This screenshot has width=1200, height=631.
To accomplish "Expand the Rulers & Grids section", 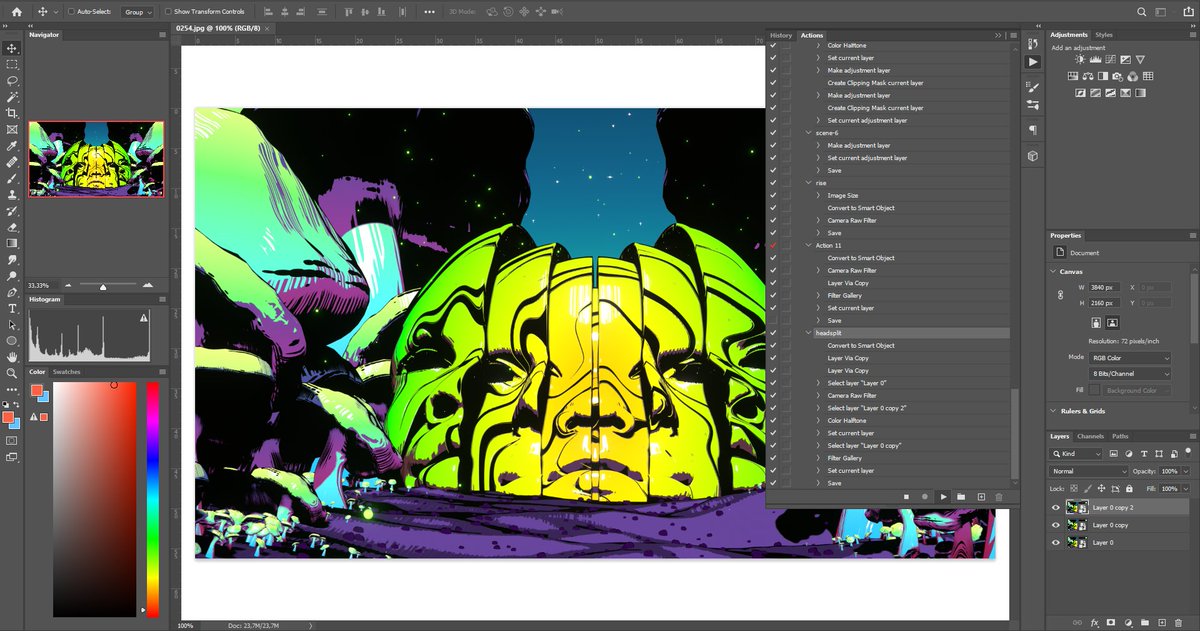I will (1055, 411).
